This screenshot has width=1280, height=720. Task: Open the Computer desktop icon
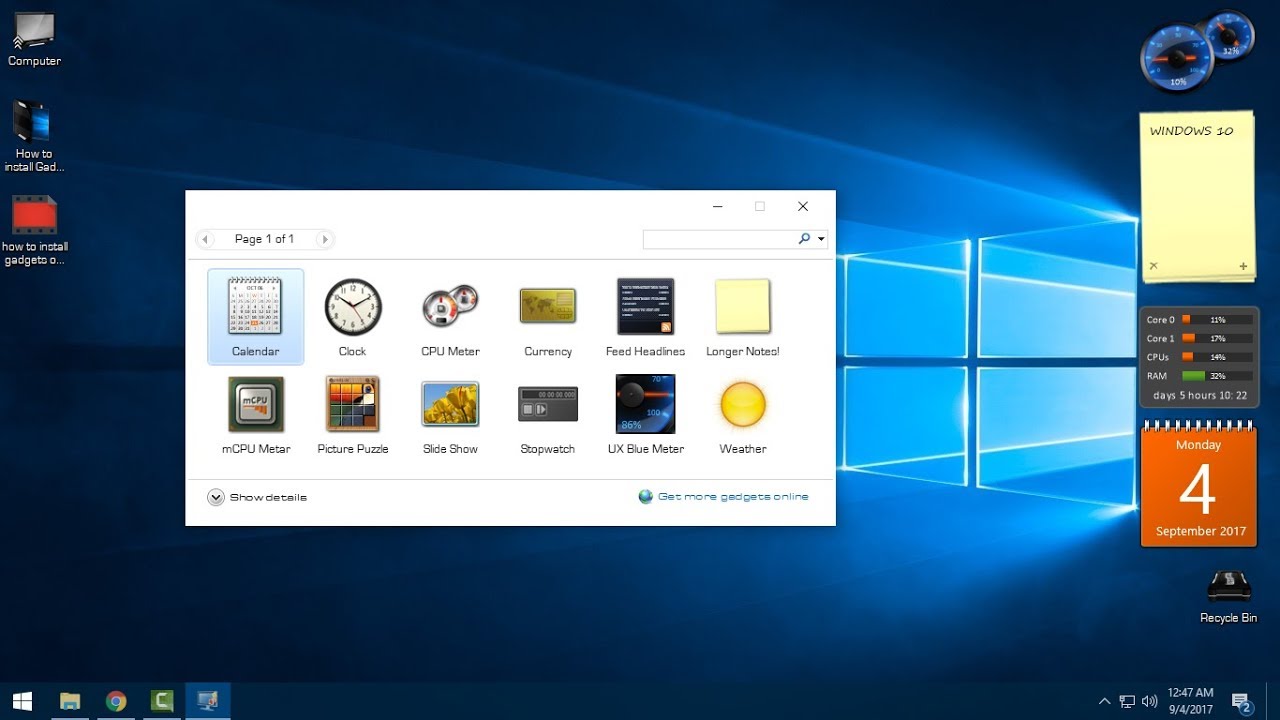tap(34, 40)
